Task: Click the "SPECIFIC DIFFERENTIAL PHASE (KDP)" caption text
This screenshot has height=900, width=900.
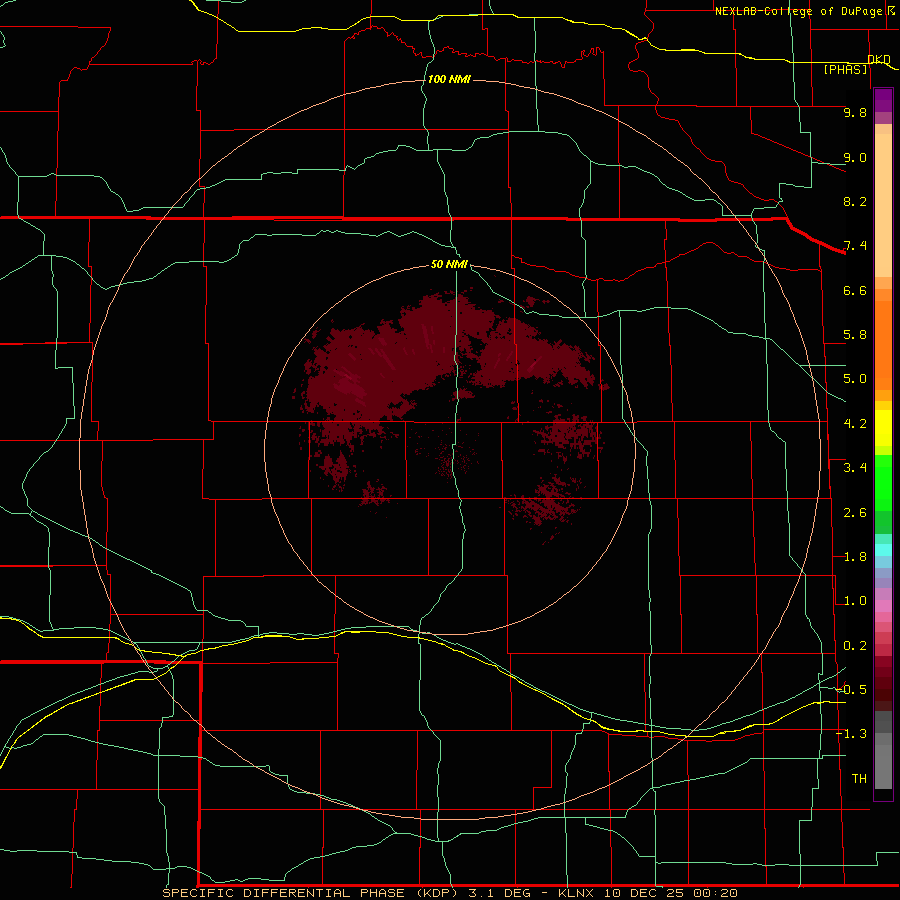Action: [310, 893]
